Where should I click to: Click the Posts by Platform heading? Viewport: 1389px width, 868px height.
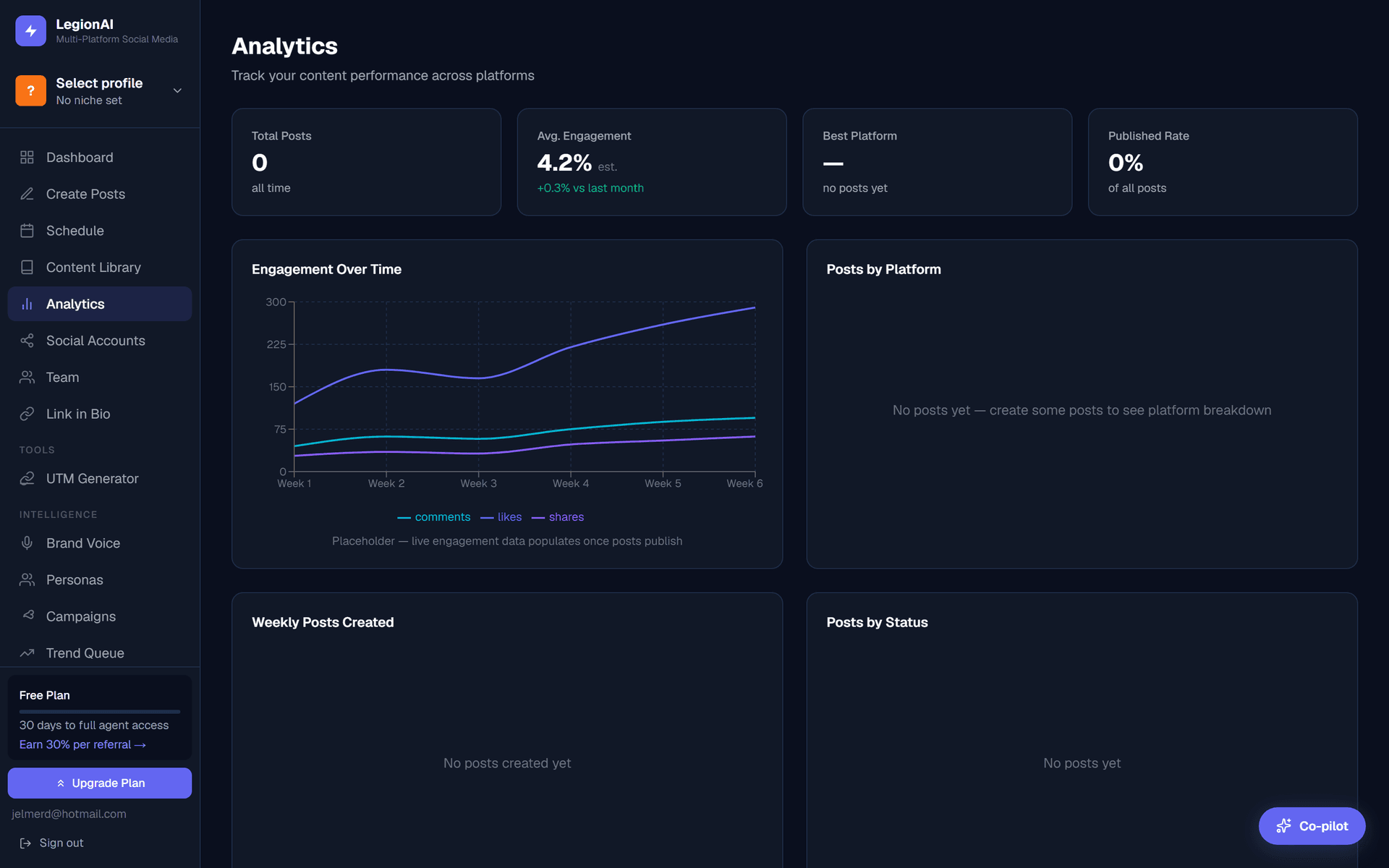click(883, 269)
